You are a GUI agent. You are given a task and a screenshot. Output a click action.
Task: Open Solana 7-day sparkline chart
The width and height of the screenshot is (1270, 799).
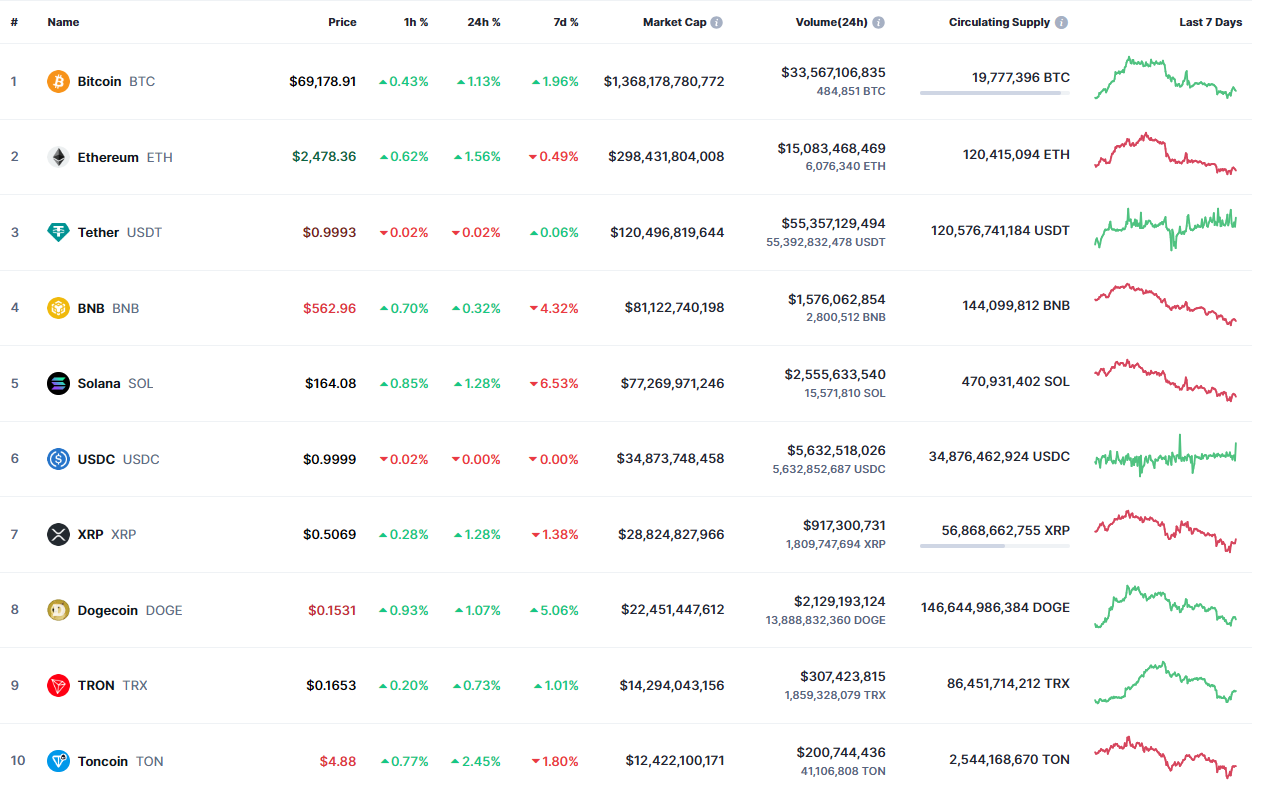[1166, 381]
